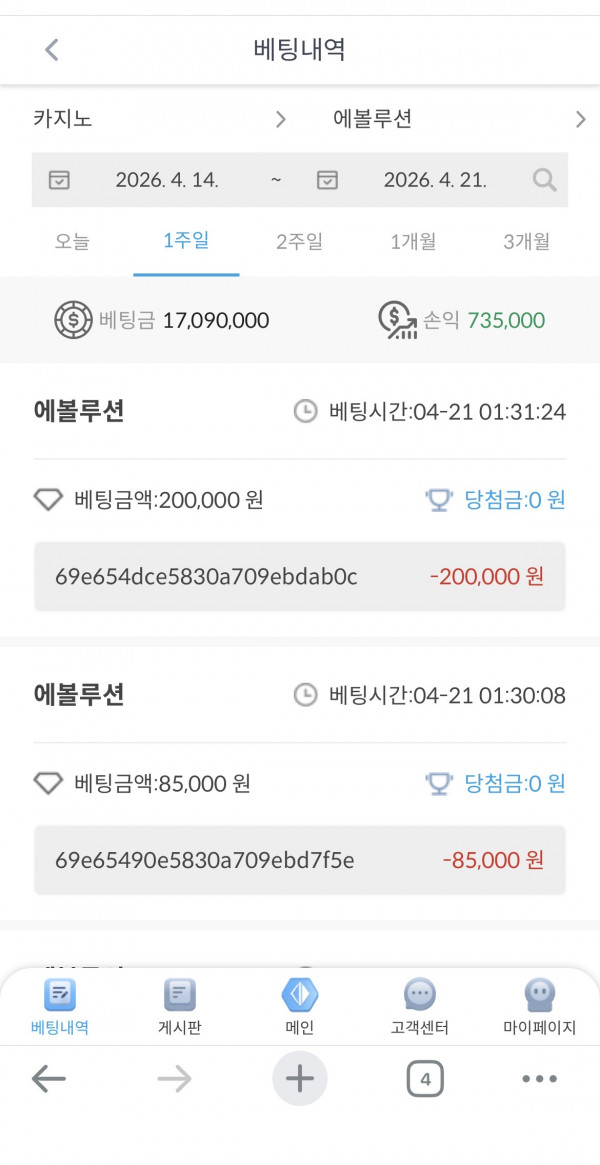The image size is (600, 1165).
Task: Open the 게시판 board section
Action: coord(180,1003)
